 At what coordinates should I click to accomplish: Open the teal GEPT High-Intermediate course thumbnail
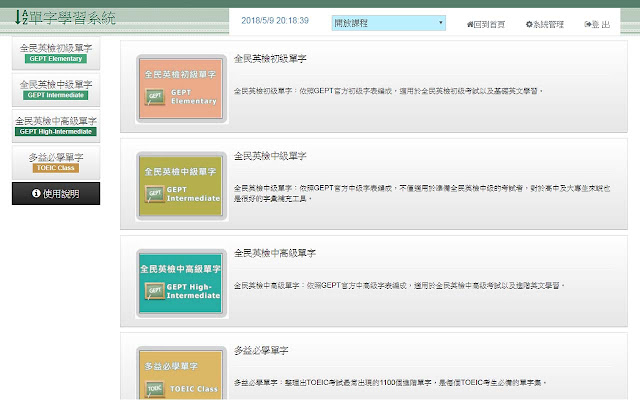(x=181, y=283)
